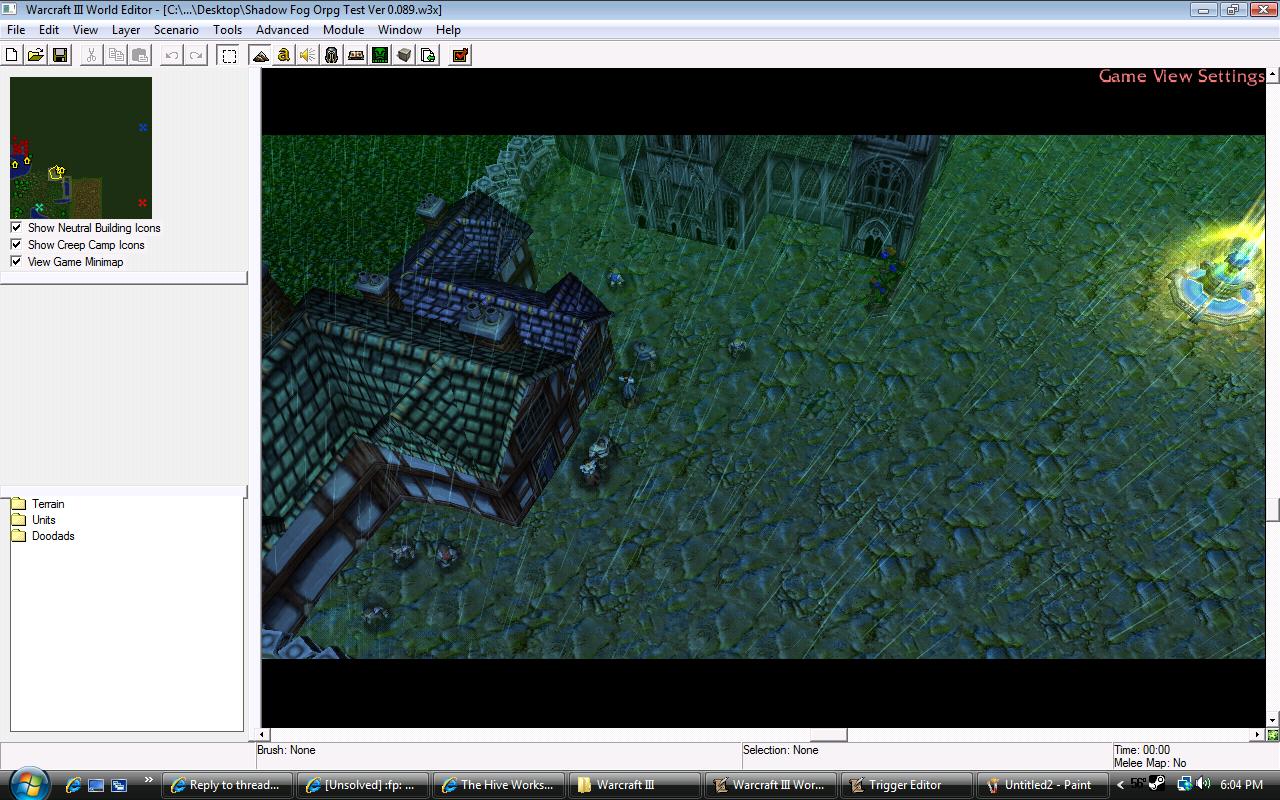Image resolution: width=1280 pixels, height=800 pixels.
Task: Click the minimap preview thumbnail
Action: pyautogui.click(x=81, y=148)
